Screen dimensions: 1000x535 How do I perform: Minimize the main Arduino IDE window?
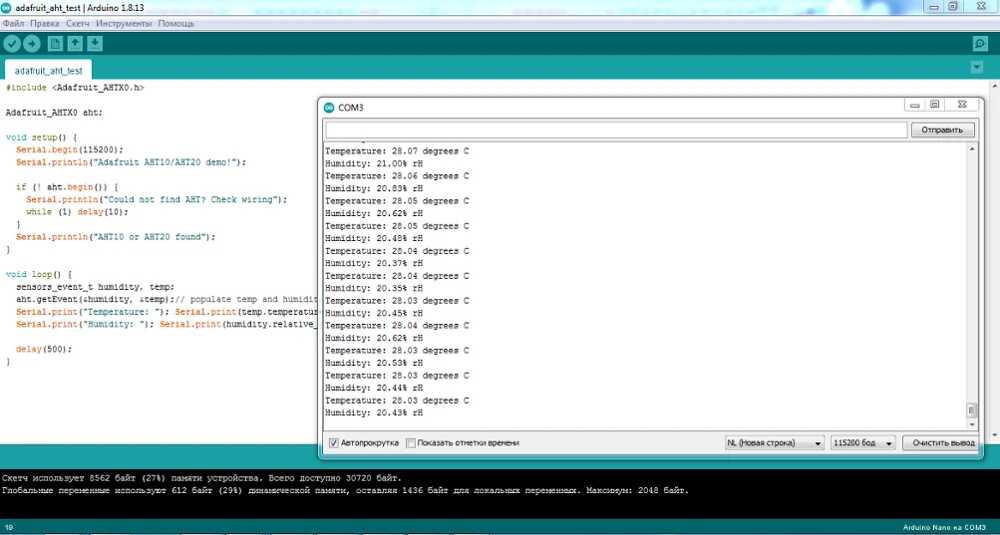tap(935, 6)
